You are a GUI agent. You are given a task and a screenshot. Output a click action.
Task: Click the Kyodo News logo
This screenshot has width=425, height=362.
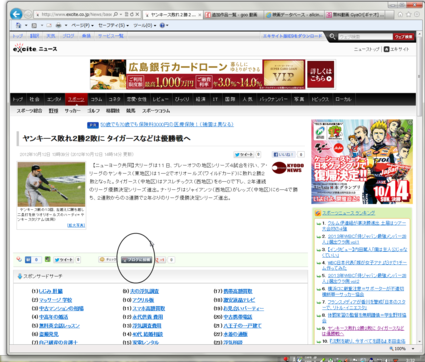(288, 167)
